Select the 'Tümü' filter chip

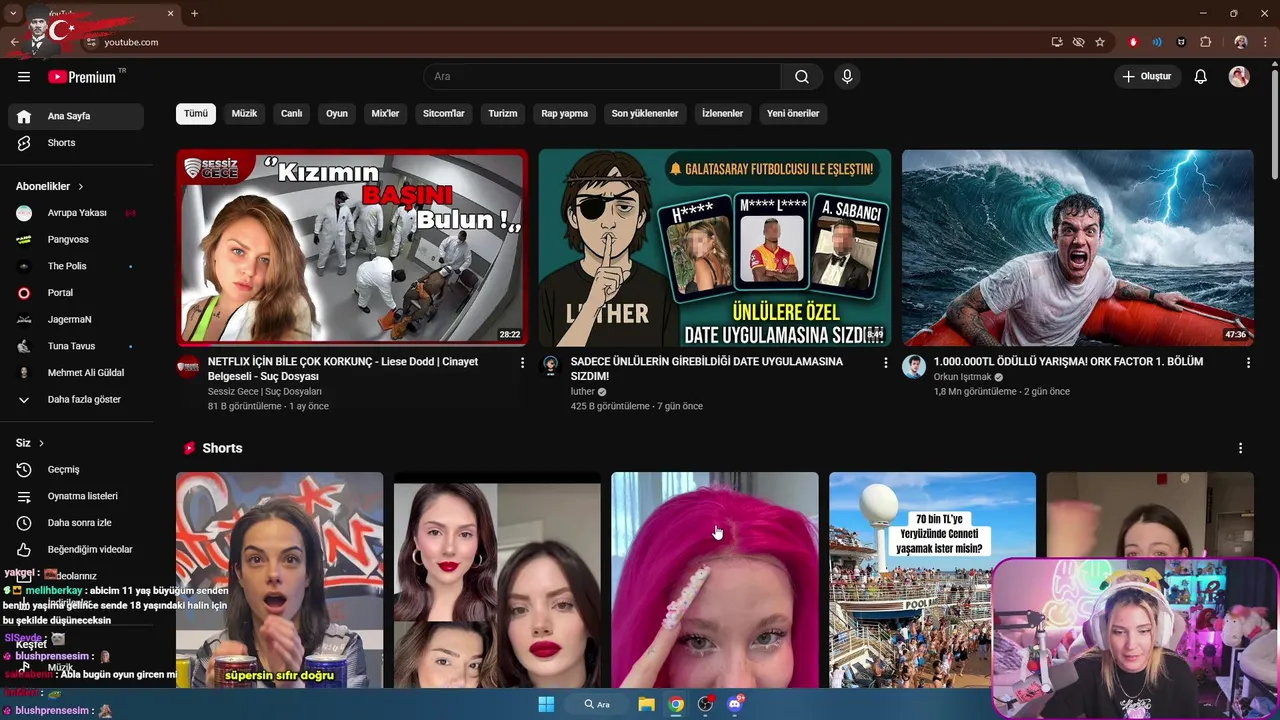(196, 114)
